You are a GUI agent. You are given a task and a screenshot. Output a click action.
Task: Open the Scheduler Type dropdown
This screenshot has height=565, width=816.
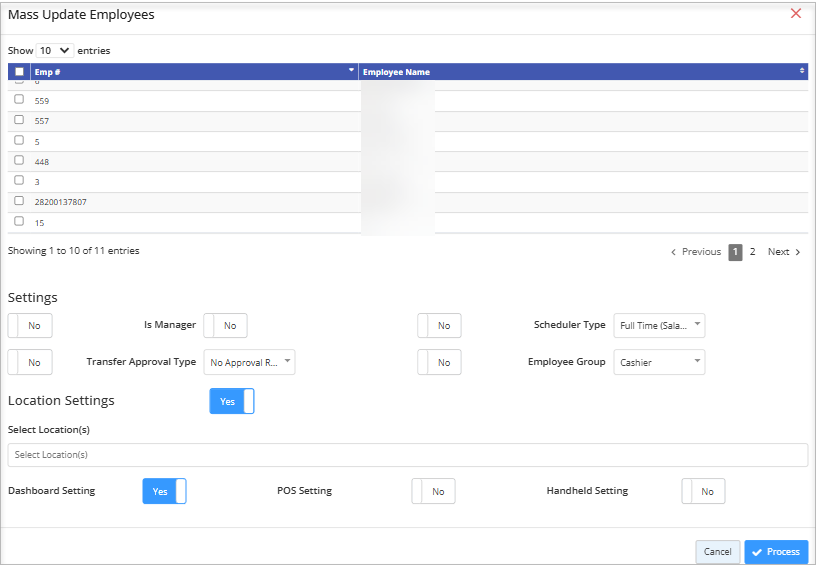click(x=659, y=326)
